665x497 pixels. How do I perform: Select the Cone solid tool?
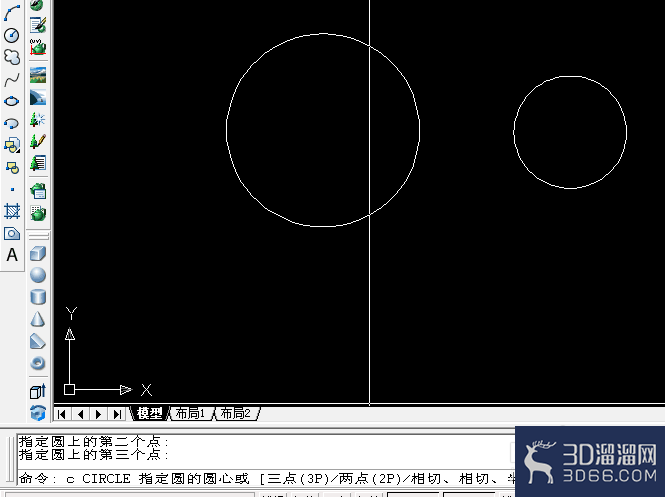tap(38, 319)
